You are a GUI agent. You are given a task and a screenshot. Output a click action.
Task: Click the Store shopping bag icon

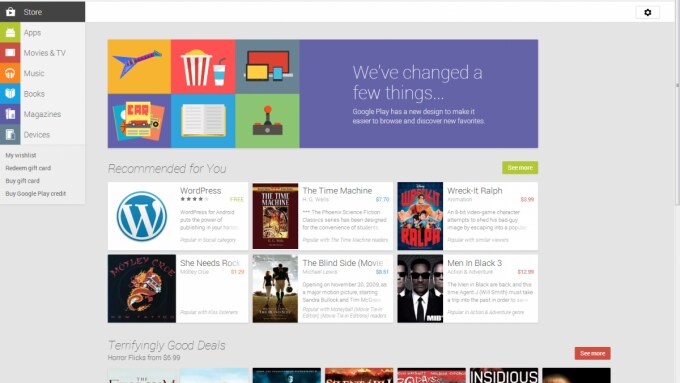coord(10,12)
